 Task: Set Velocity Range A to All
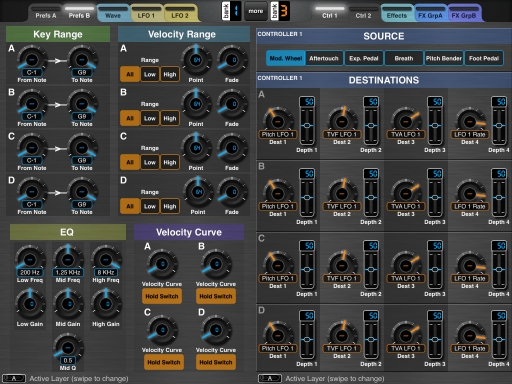coord(130,74)
